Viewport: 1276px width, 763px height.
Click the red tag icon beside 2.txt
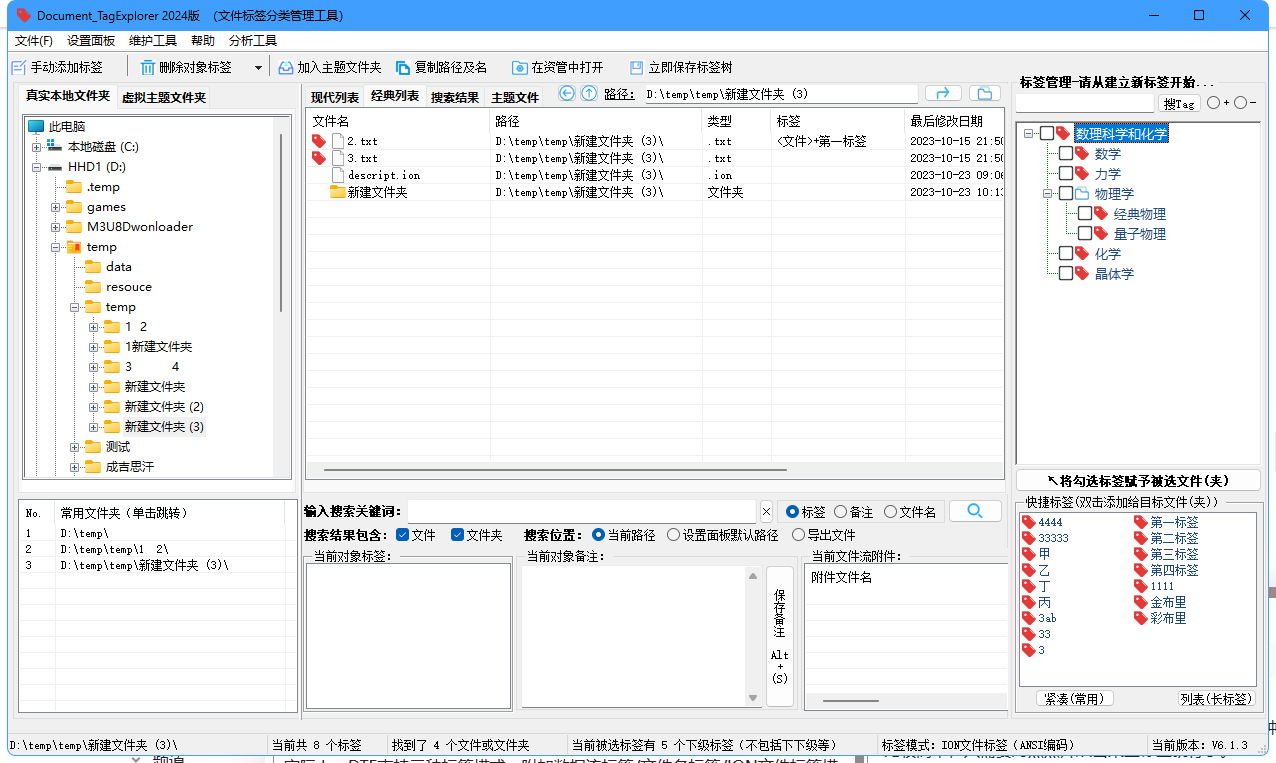(x=319, y=141)
